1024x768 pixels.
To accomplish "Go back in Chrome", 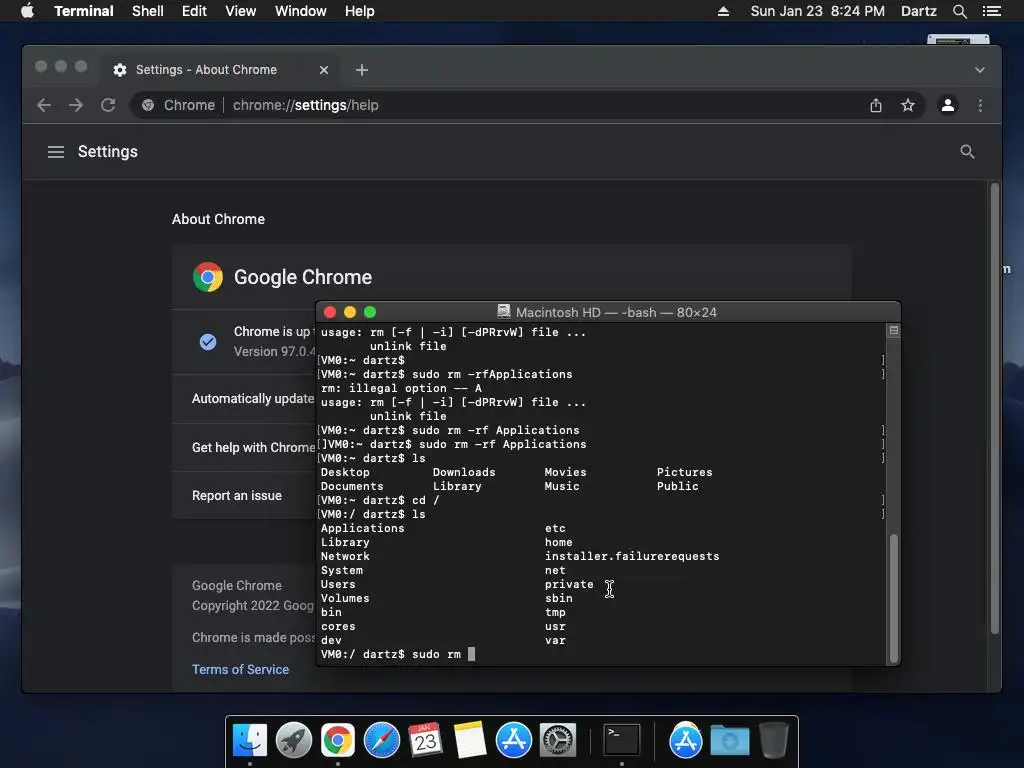I will pos(44,105).
